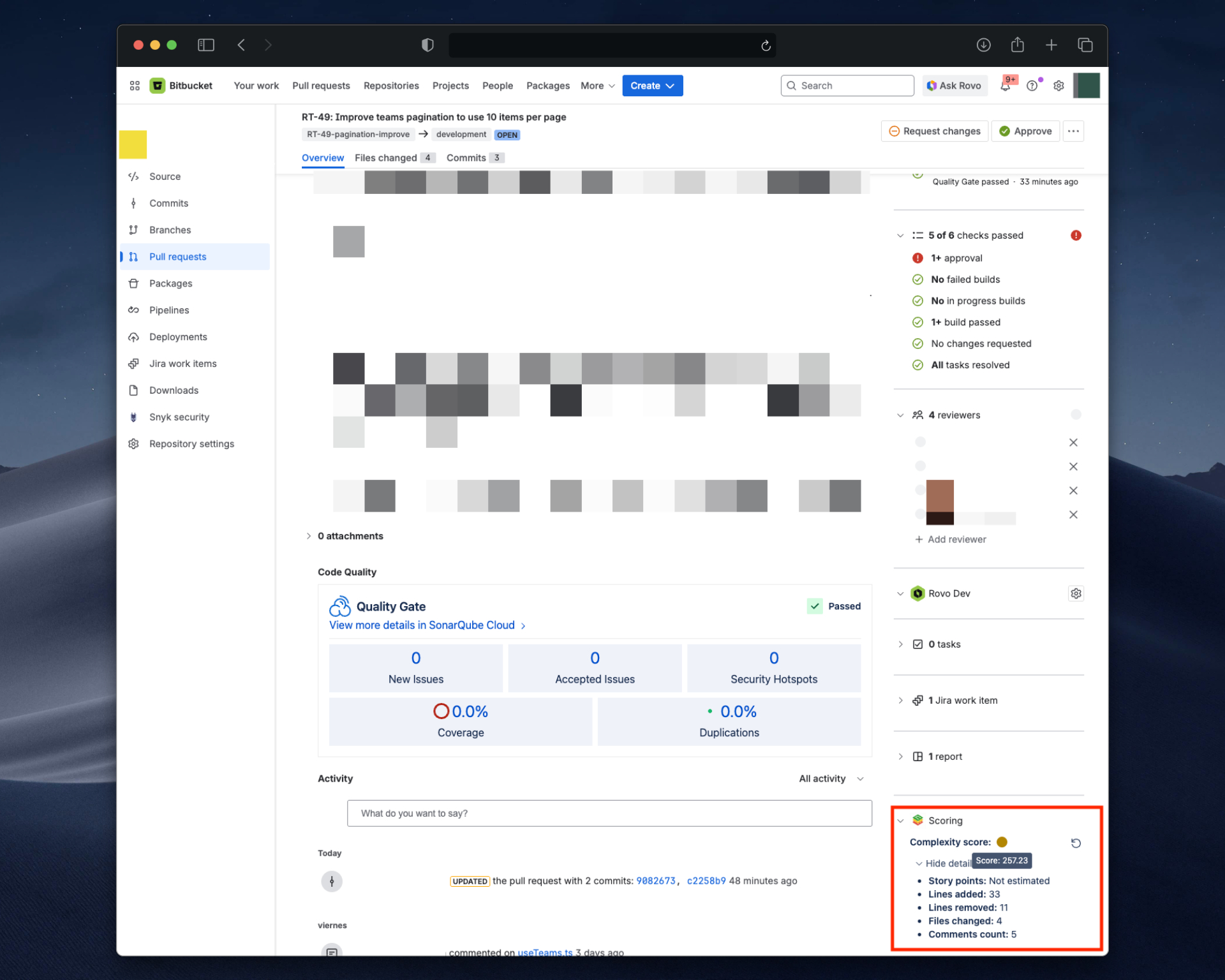Viewport: 1225px width, 980px height.
Task: Click the refresh complexity score icon
Action: [1076, 843]
